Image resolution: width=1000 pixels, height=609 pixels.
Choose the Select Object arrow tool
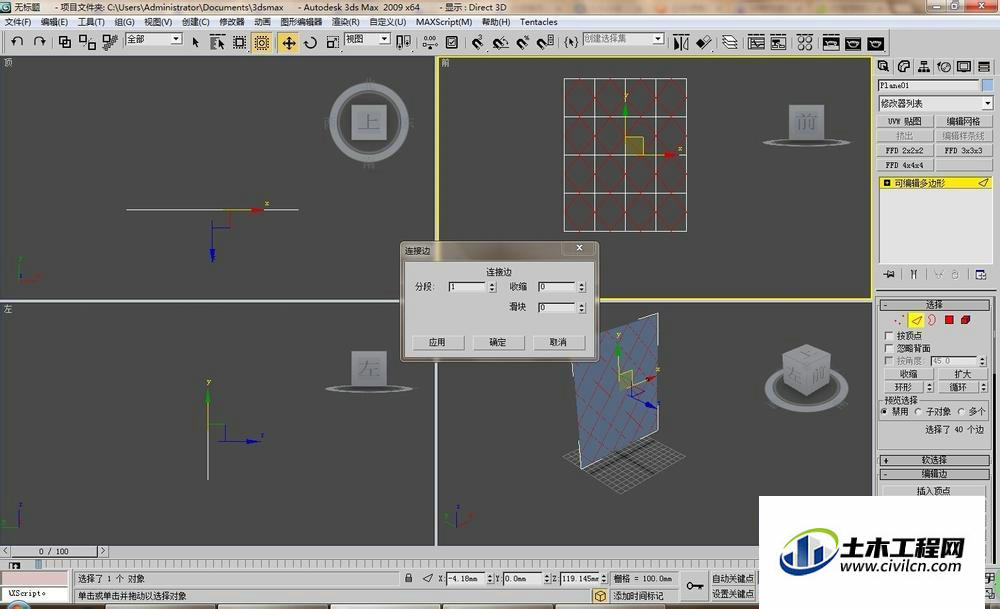tap(195, 43)
